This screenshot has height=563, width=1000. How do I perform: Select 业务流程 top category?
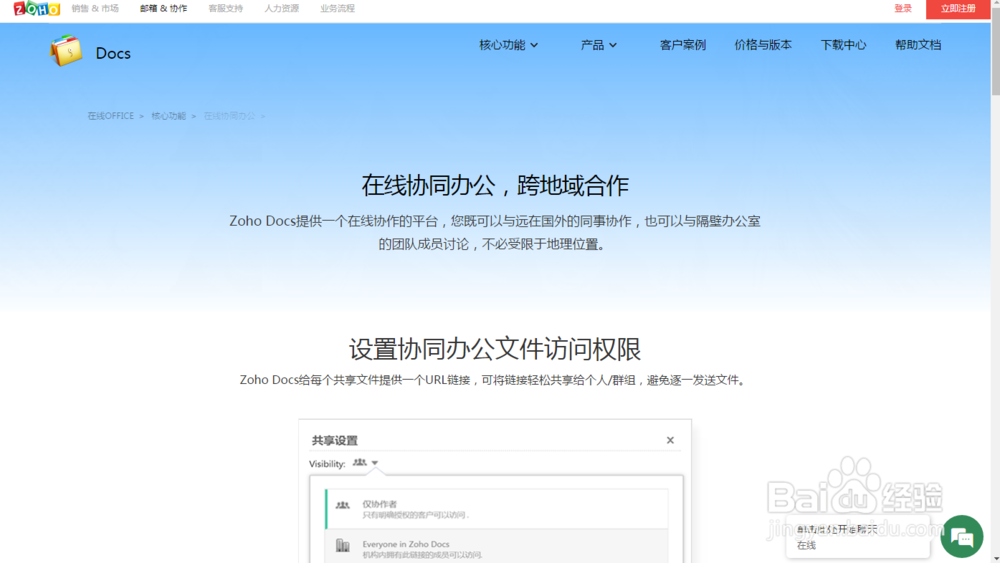(x=337, y=8)
